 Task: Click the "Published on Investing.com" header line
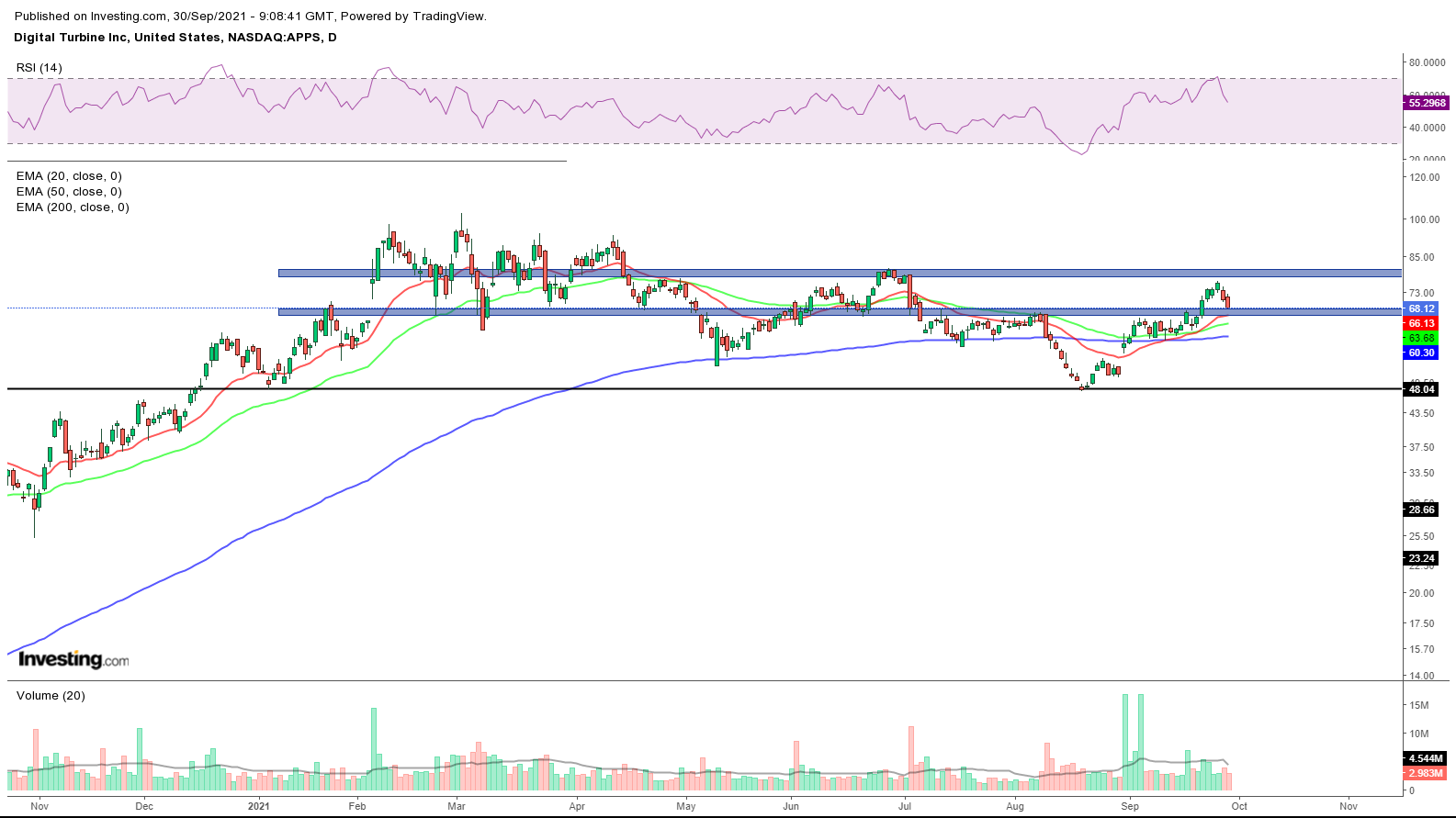click(251, 16)
